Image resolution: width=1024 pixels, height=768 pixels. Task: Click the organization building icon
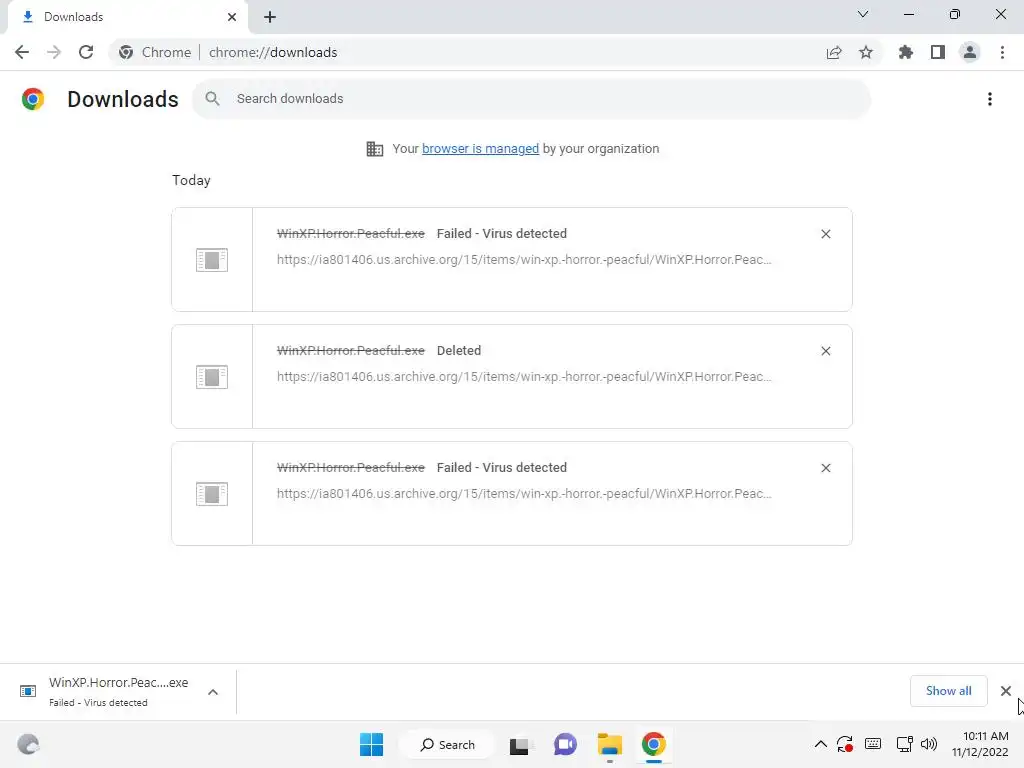pyautogui.click(x=375, y=149)
